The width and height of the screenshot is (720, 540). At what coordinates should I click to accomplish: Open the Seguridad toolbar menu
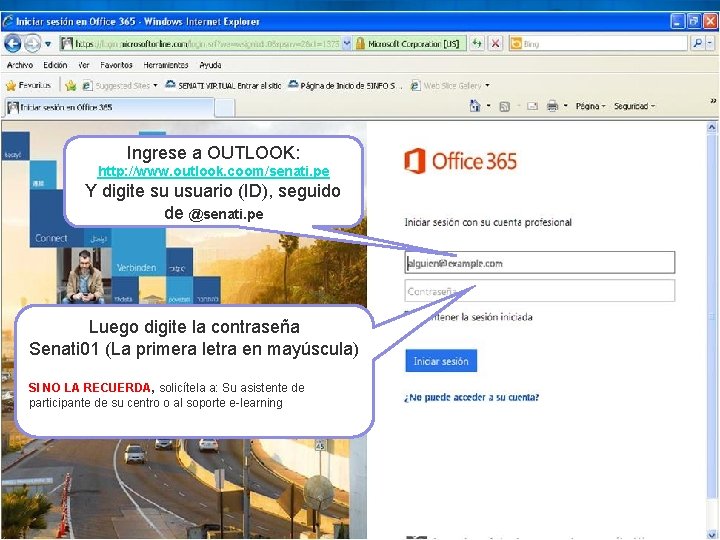pos(634,106)
